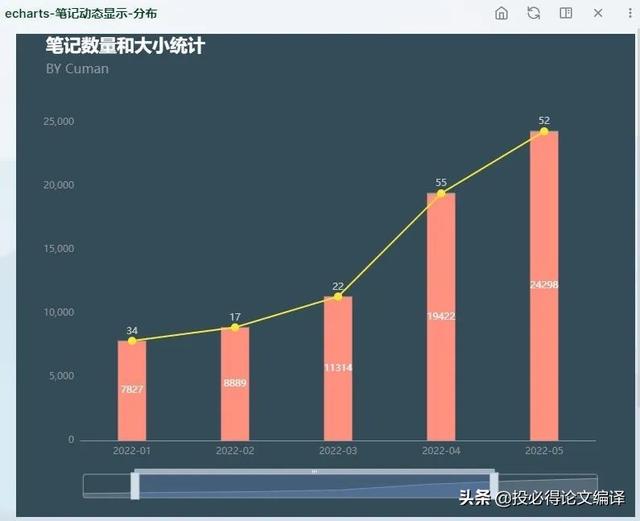Click the 2022-02 bar labeled 8889
Viewport: 640px width, 521px height.
pos(235,384)
